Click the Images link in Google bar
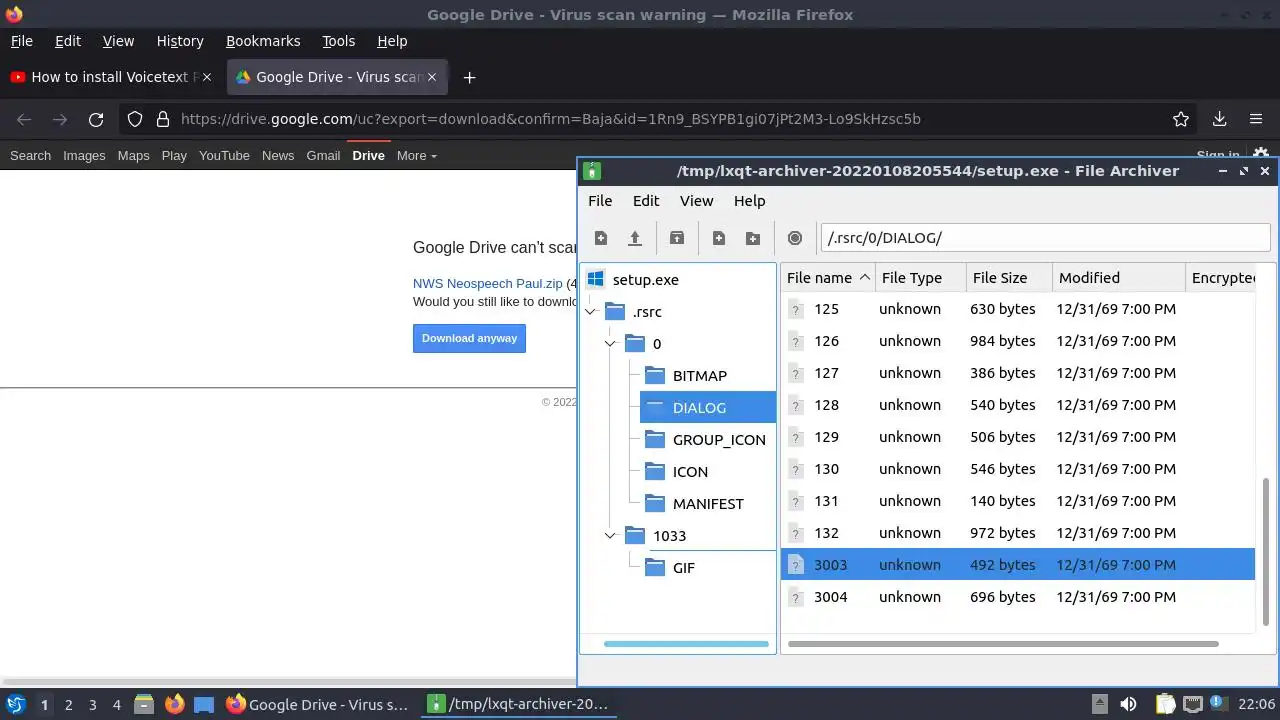 point(84,155)
